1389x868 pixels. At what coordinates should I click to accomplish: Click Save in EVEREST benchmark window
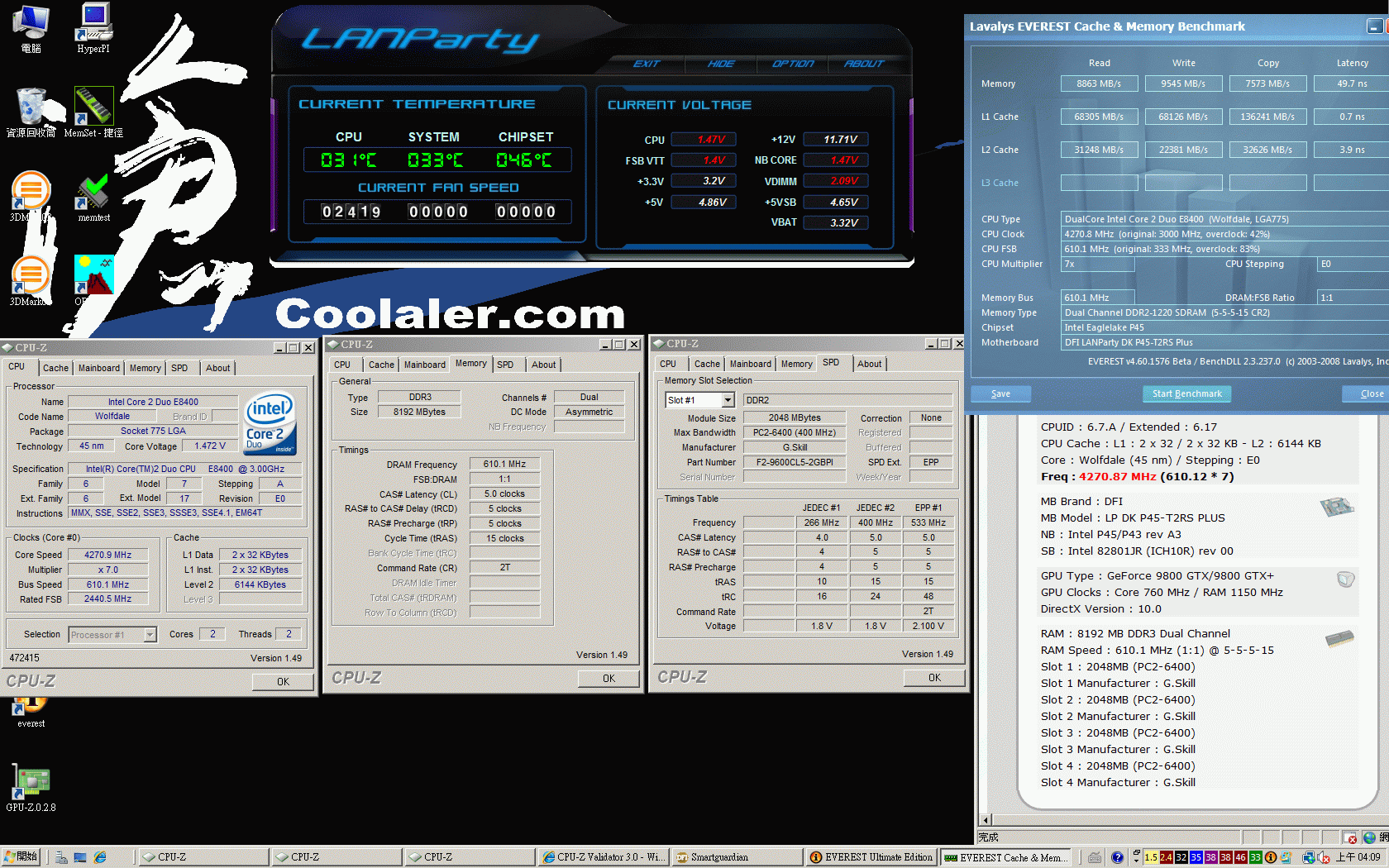pyautogui.click(x=1000, y=393)
